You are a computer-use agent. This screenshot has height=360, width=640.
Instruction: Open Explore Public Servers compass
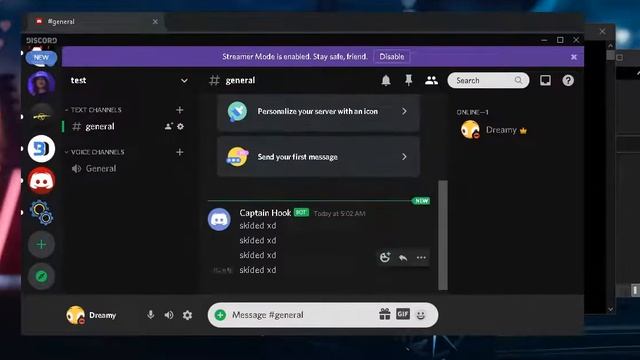41,276
